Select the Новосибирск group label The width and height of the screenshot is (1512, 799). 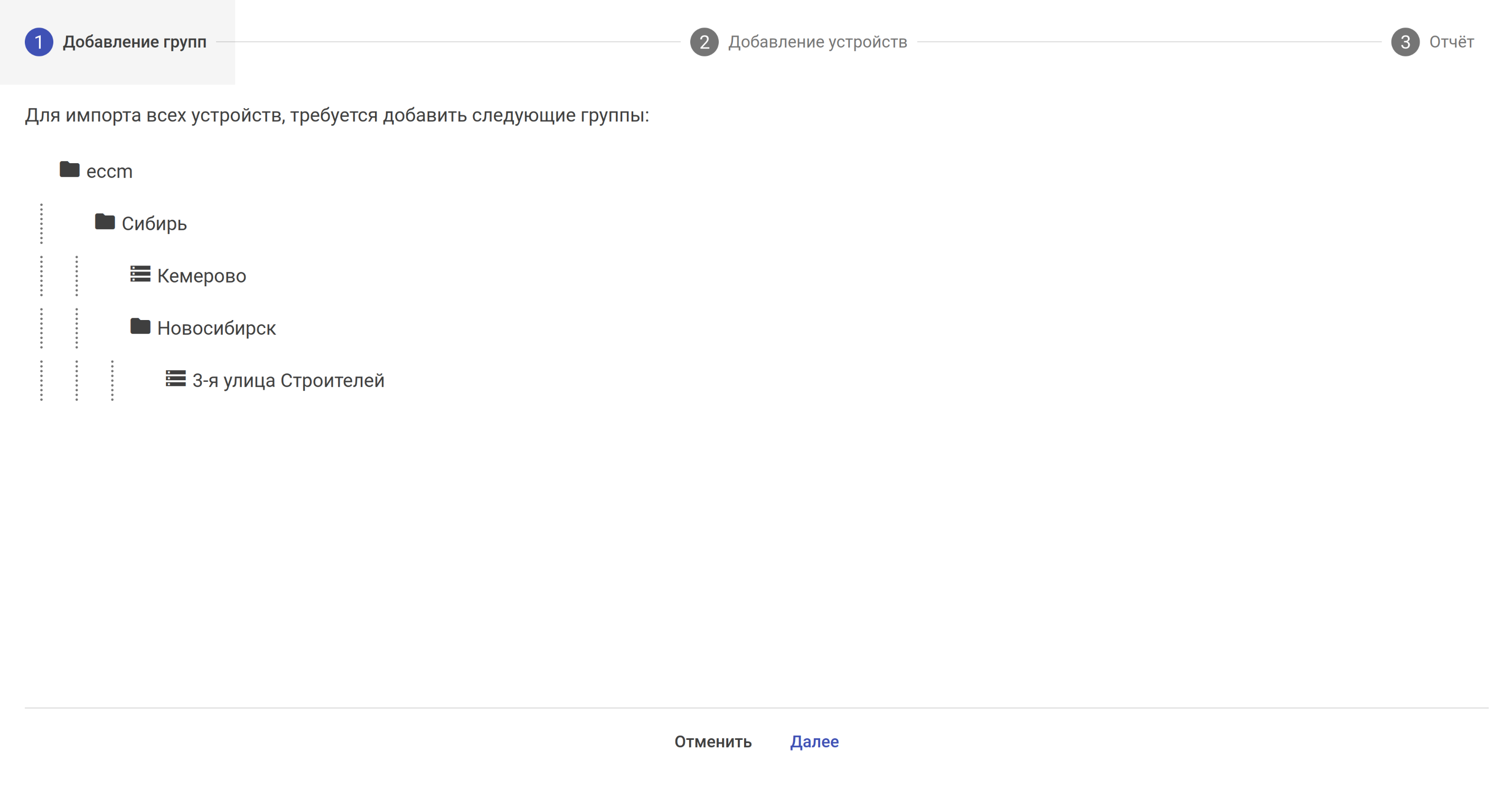point(216,328)
